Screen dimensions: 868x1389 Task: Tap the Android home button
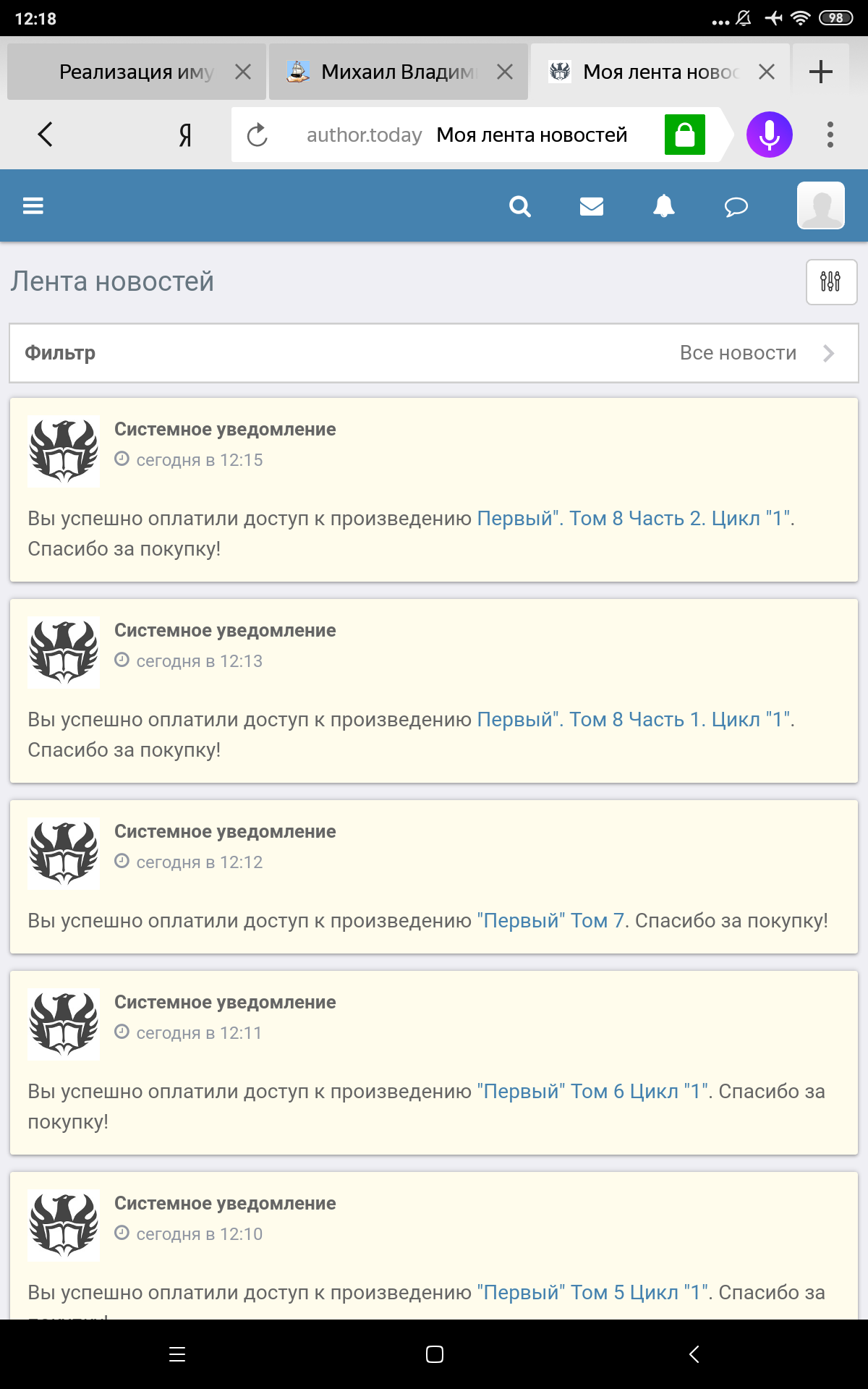(434, 1354)
